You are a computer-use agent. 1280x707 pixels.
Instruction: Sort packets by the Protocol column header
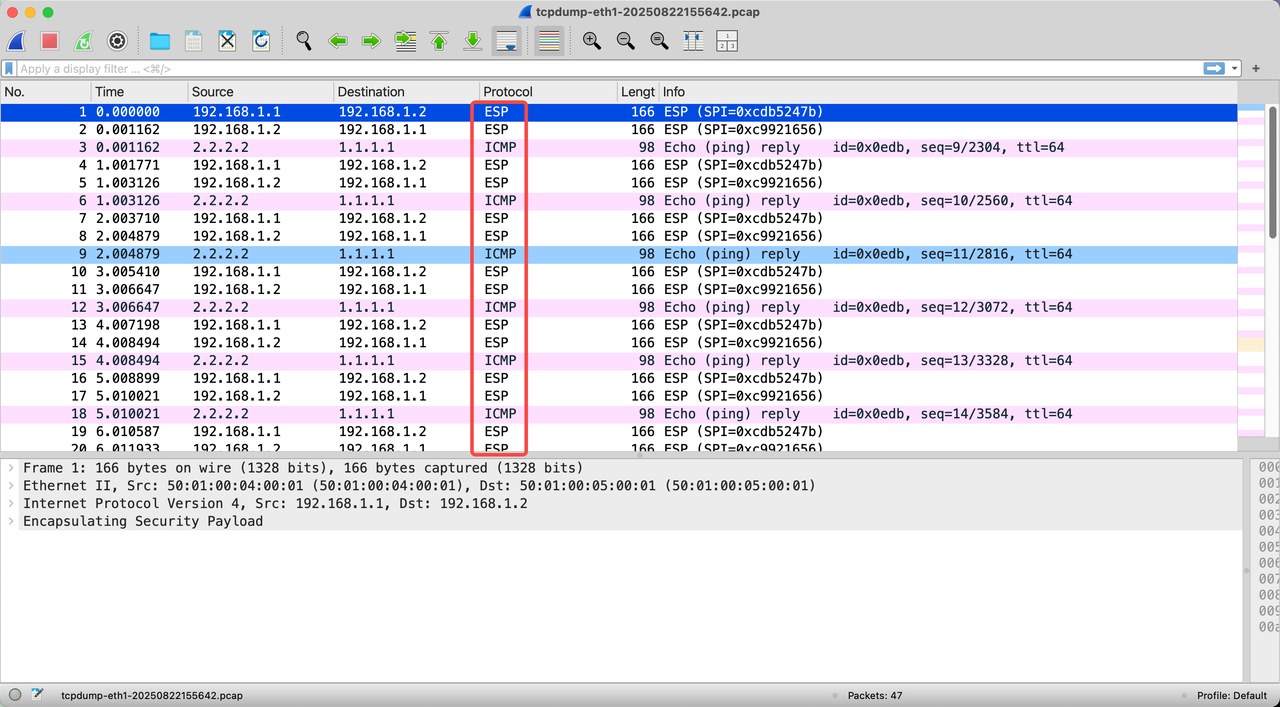(x=508, y=92)
